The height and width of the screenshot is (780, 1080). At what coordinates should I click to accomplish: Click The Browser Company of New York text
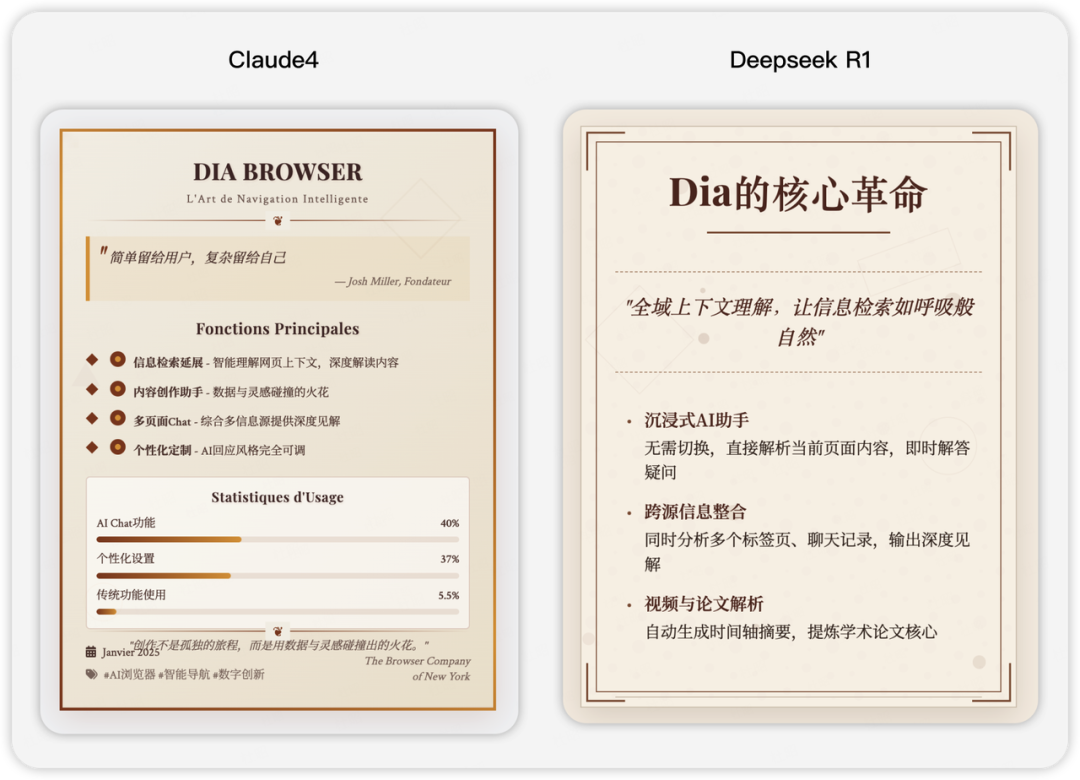point(417,667)
